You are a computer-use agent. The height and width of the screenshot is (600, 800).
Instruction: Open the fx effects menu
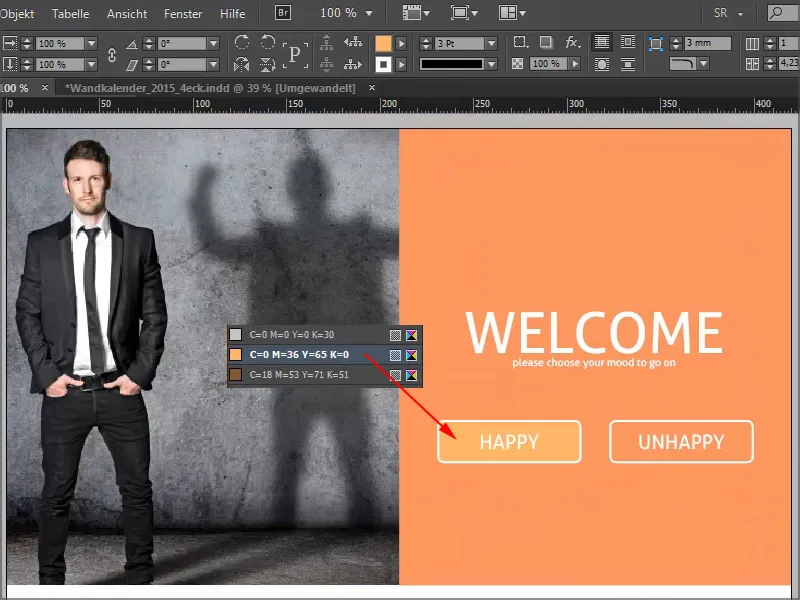[572, 42]
